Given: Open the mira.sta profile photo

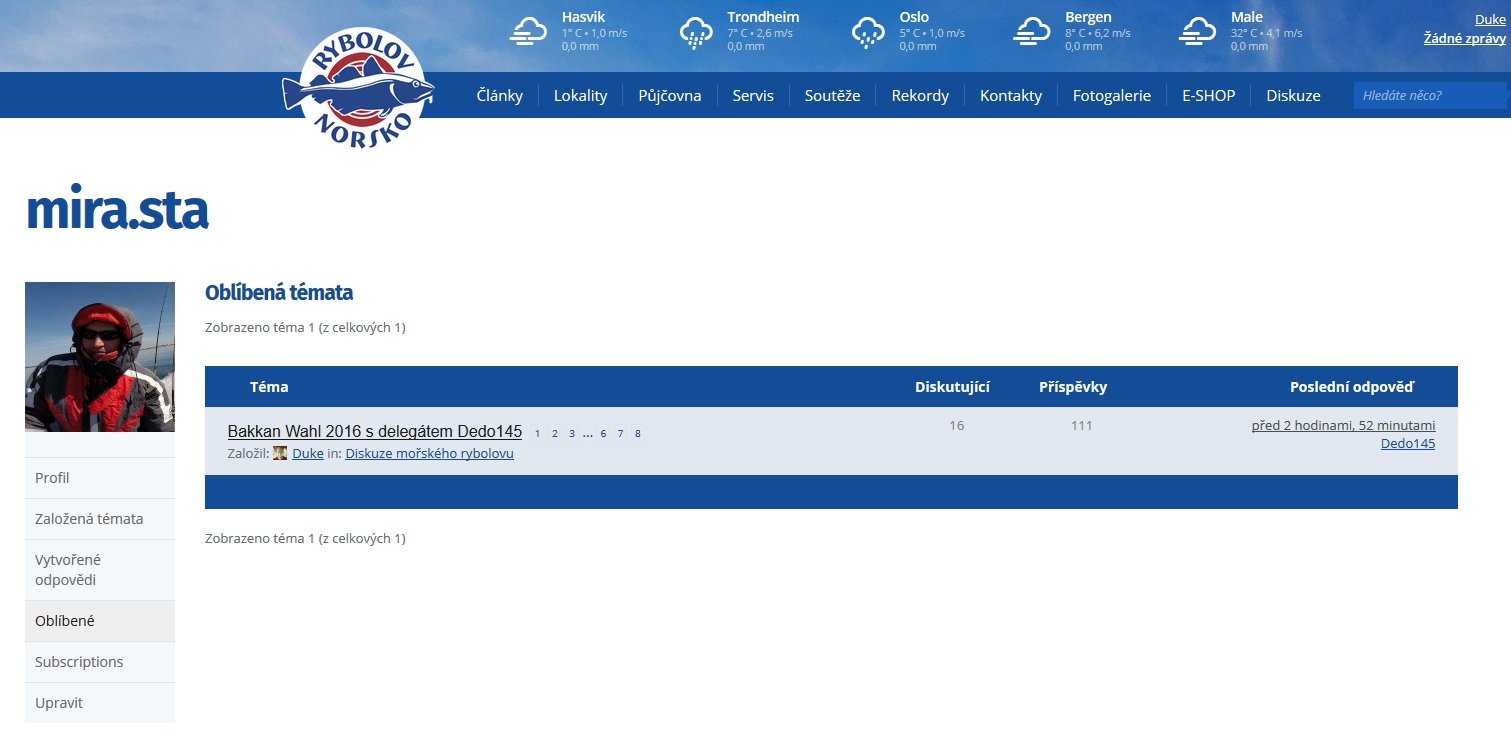Looking at the screenshot, I should click(100, 357).
